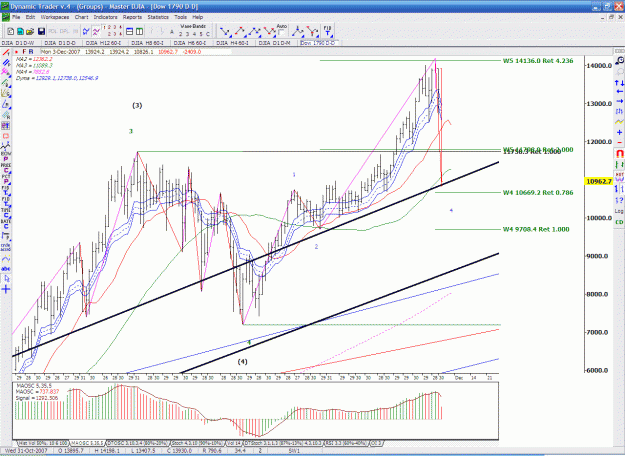The width and height of the screenshot is (625, 456).
Task: Switch to the DJIA H4 60-I tab
Action: (x=234, y=43)
